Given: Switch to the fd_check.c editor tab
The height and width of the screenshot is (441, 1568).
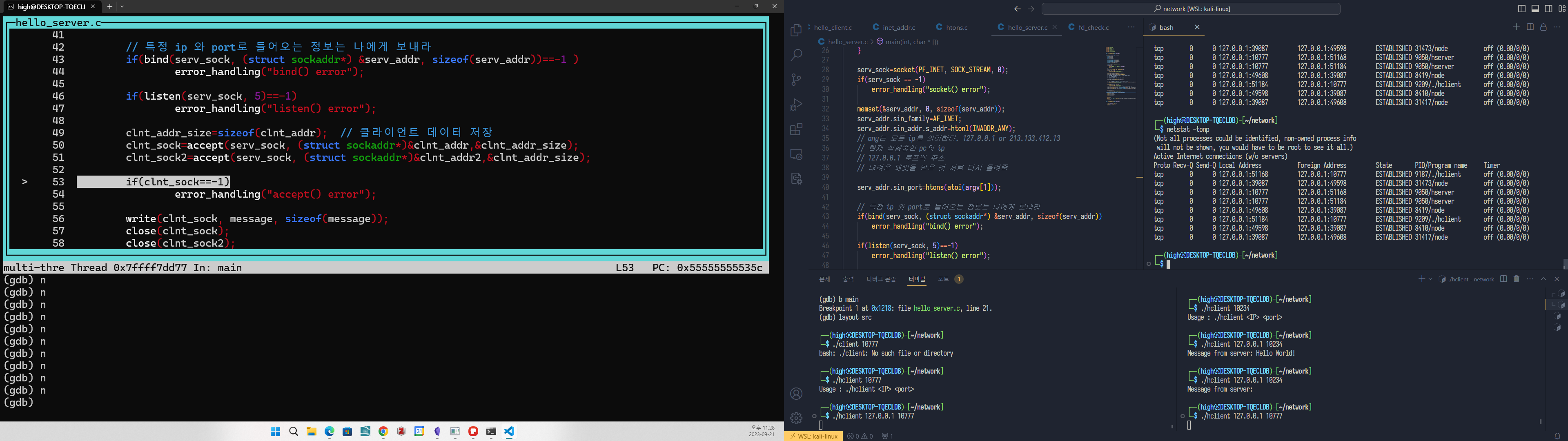Looking at the screenshot, I should (x=1093, y=27).
